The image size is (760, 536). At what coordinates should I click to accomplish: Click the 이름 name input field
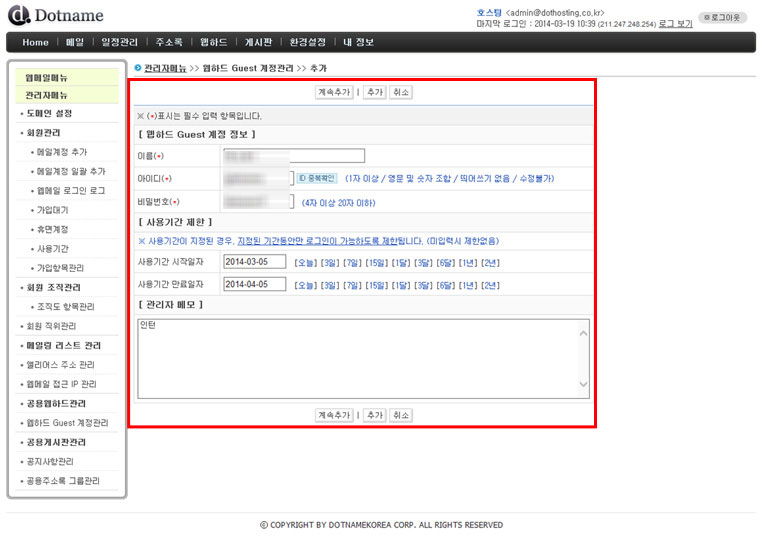pos(293,156)
